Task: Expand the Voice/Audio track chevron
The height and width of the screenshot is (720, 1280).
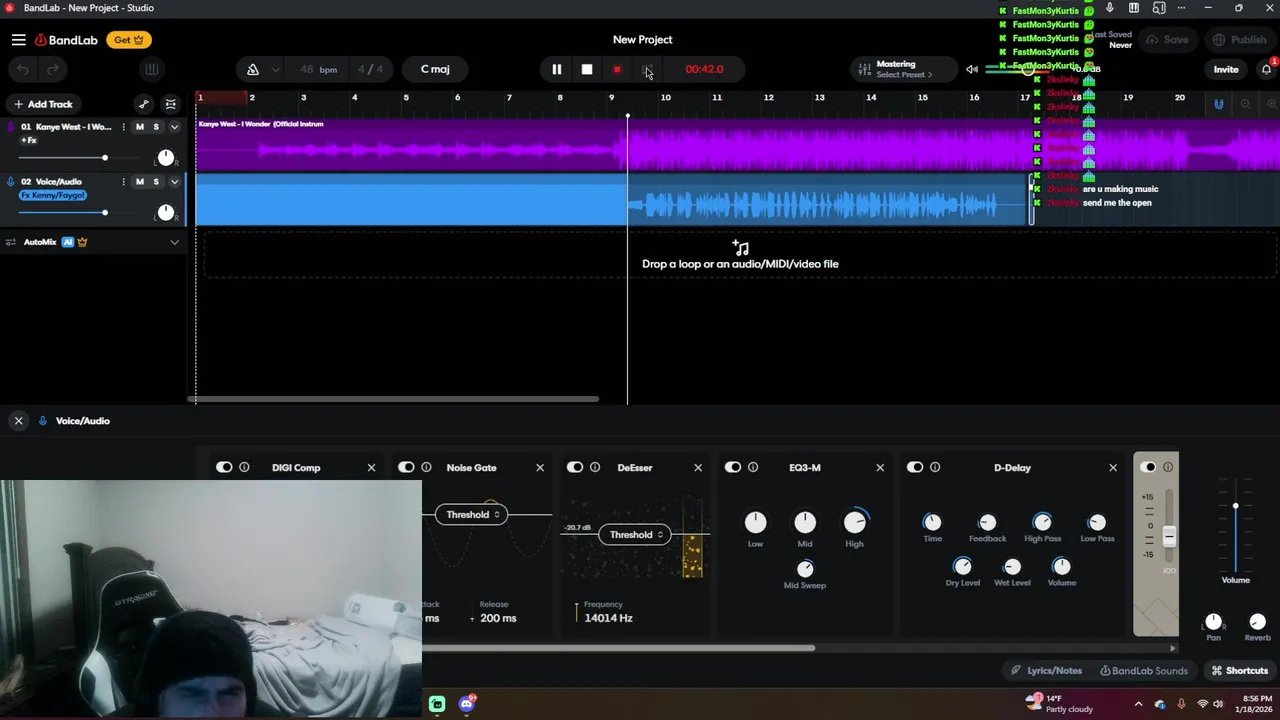Action: [174, 182]
